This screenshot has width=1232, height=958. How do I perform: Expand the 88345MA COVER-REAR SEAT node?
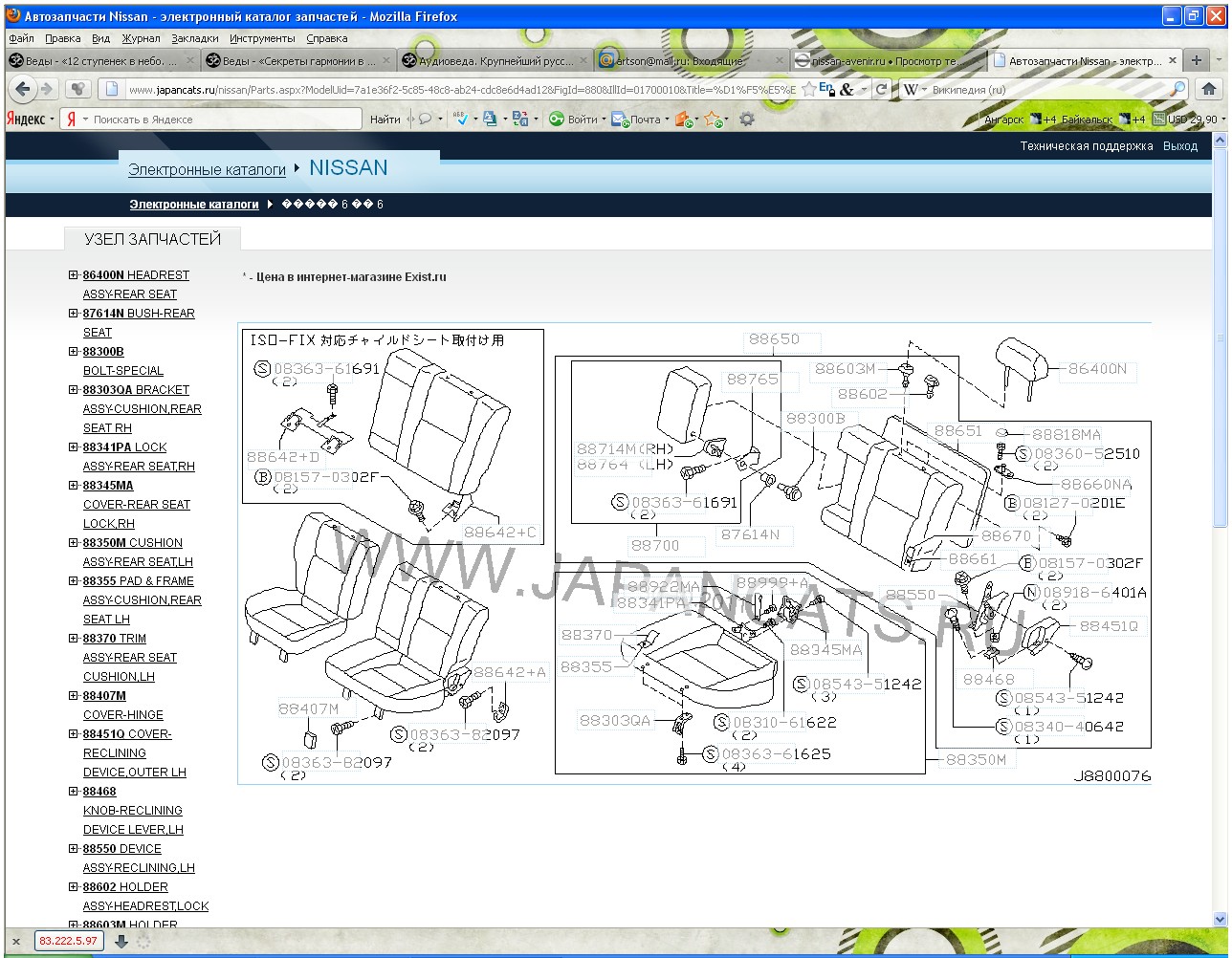[x=74, y=485]
